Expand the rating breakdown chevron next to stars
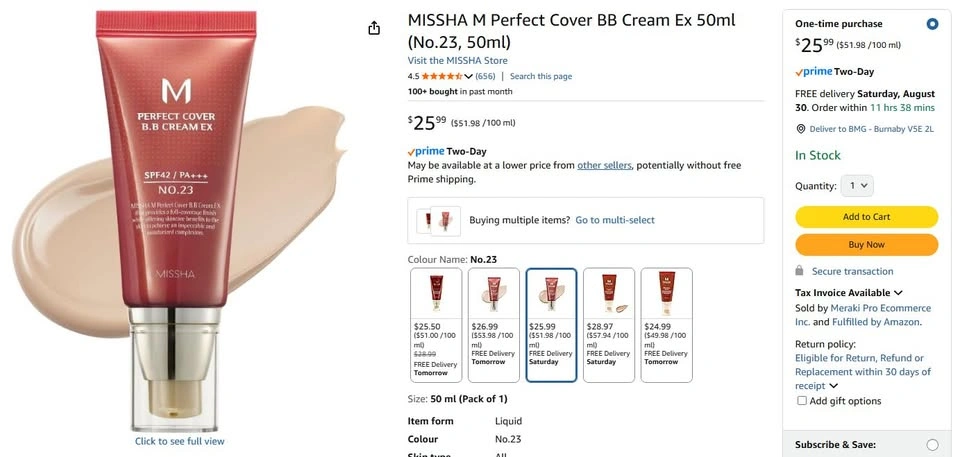Viewport: 960px width, 457px height. [x=469, y=76]
